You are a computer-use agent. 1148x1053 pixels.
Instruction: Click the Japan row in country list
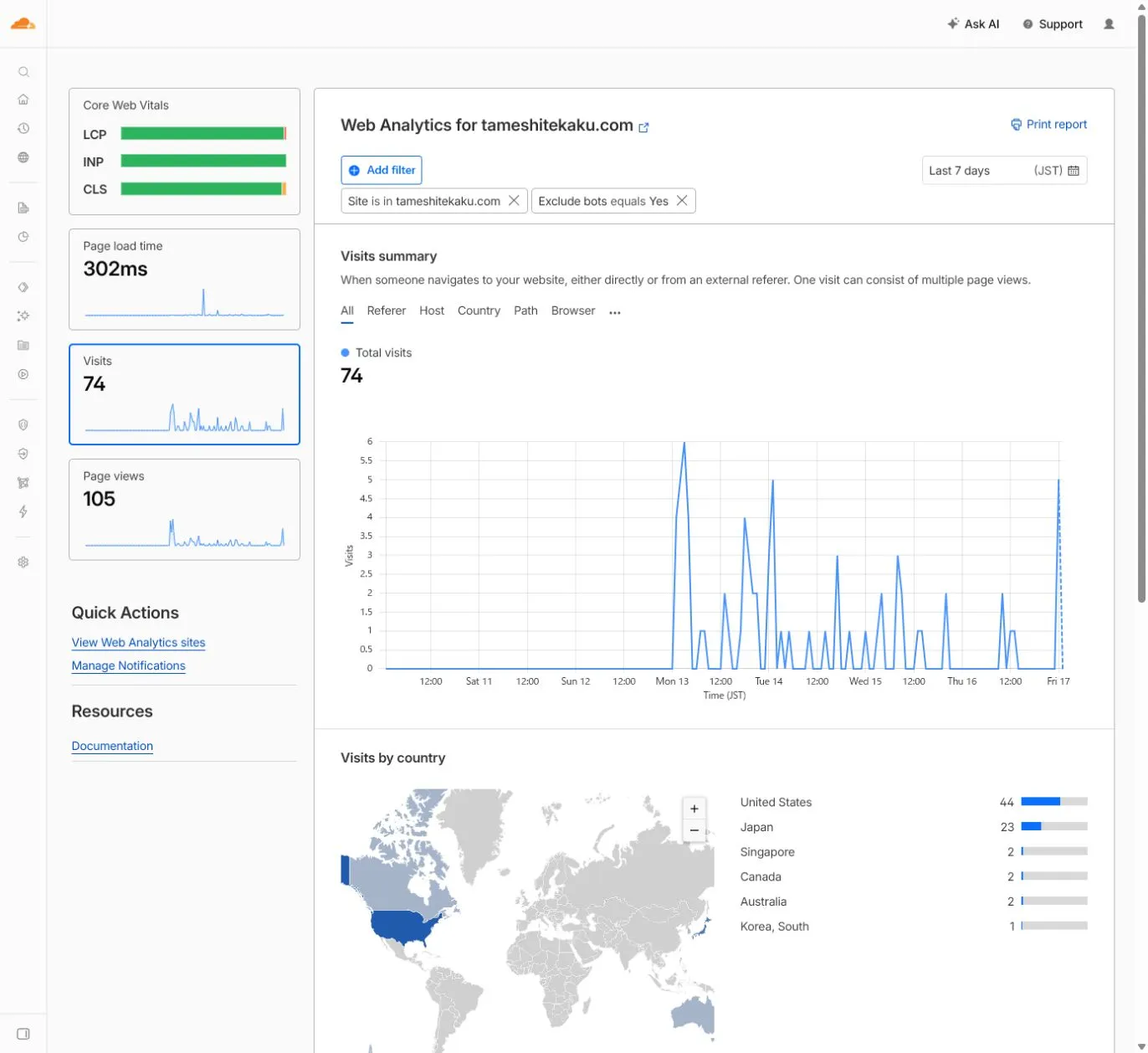click(x=914, y=827)
